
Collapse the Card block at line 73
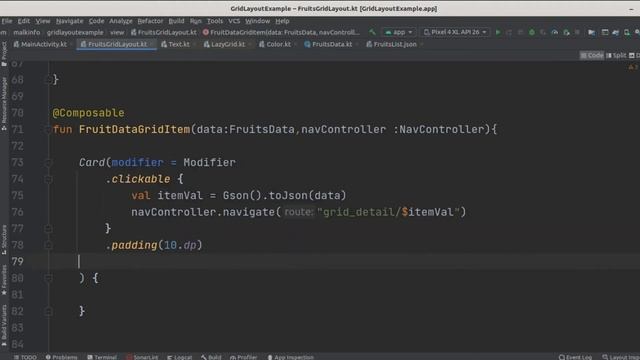point(48,163)
